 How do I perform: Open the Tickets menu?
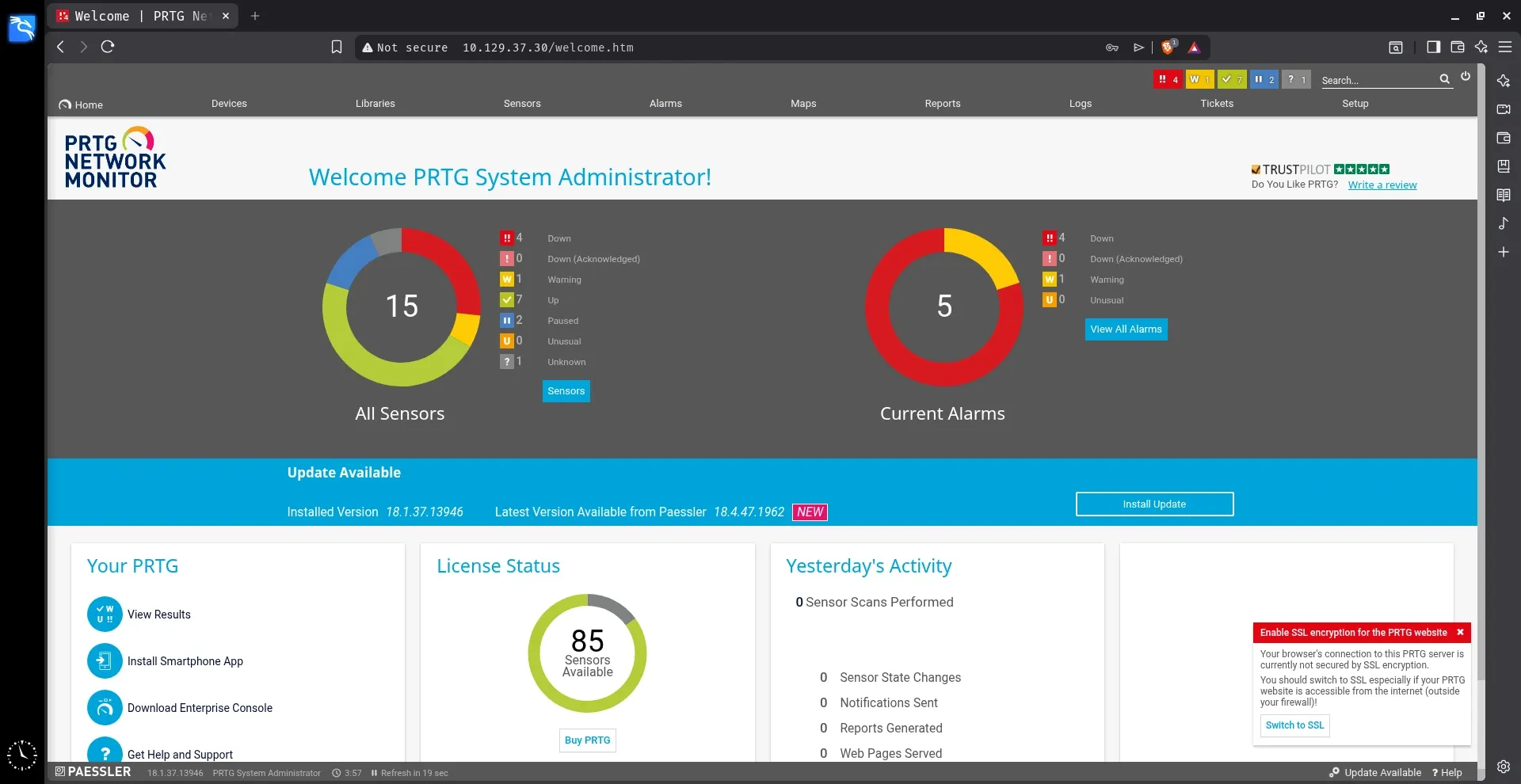(1217, 104)
